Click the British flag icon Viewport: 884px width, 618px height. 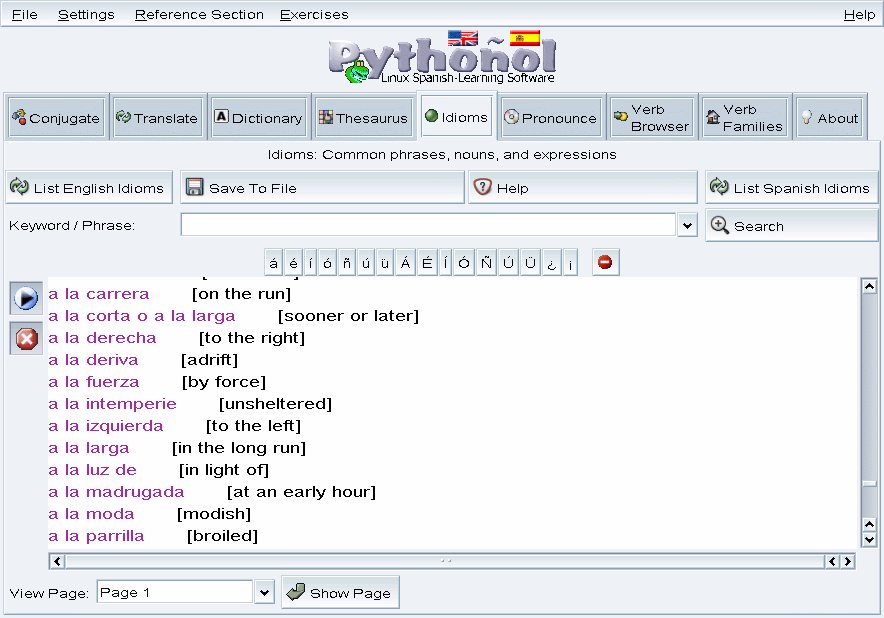(463, 38)
